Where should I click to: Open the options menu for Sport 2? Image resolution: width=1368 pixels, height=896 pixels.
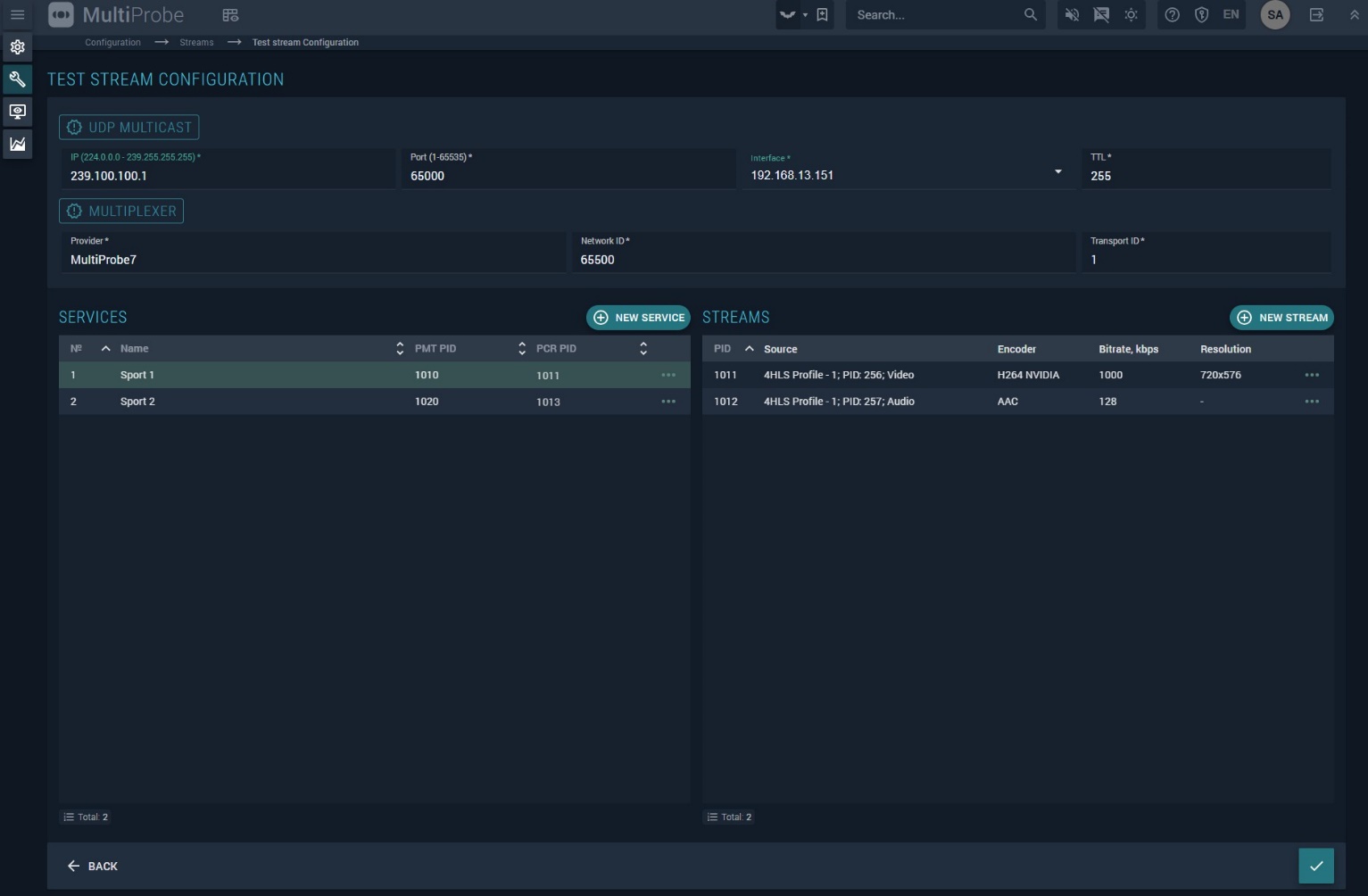point(668,402)
